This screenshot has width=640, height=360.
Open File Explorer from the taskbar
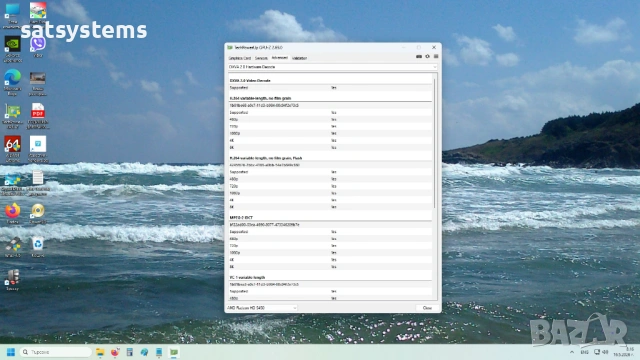100,352
